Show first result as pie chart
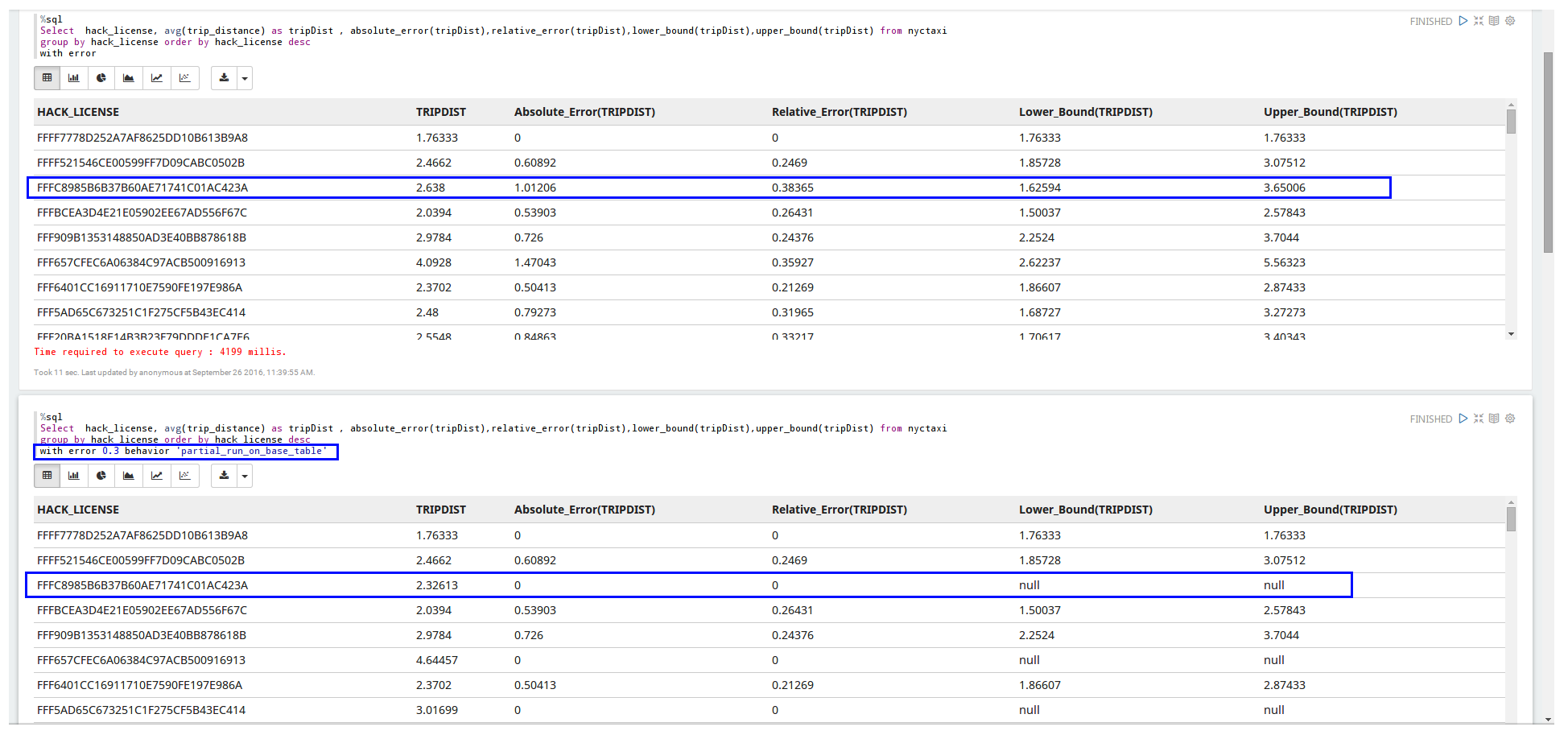This screenshot has height=743, width=1568. (101, 78)
